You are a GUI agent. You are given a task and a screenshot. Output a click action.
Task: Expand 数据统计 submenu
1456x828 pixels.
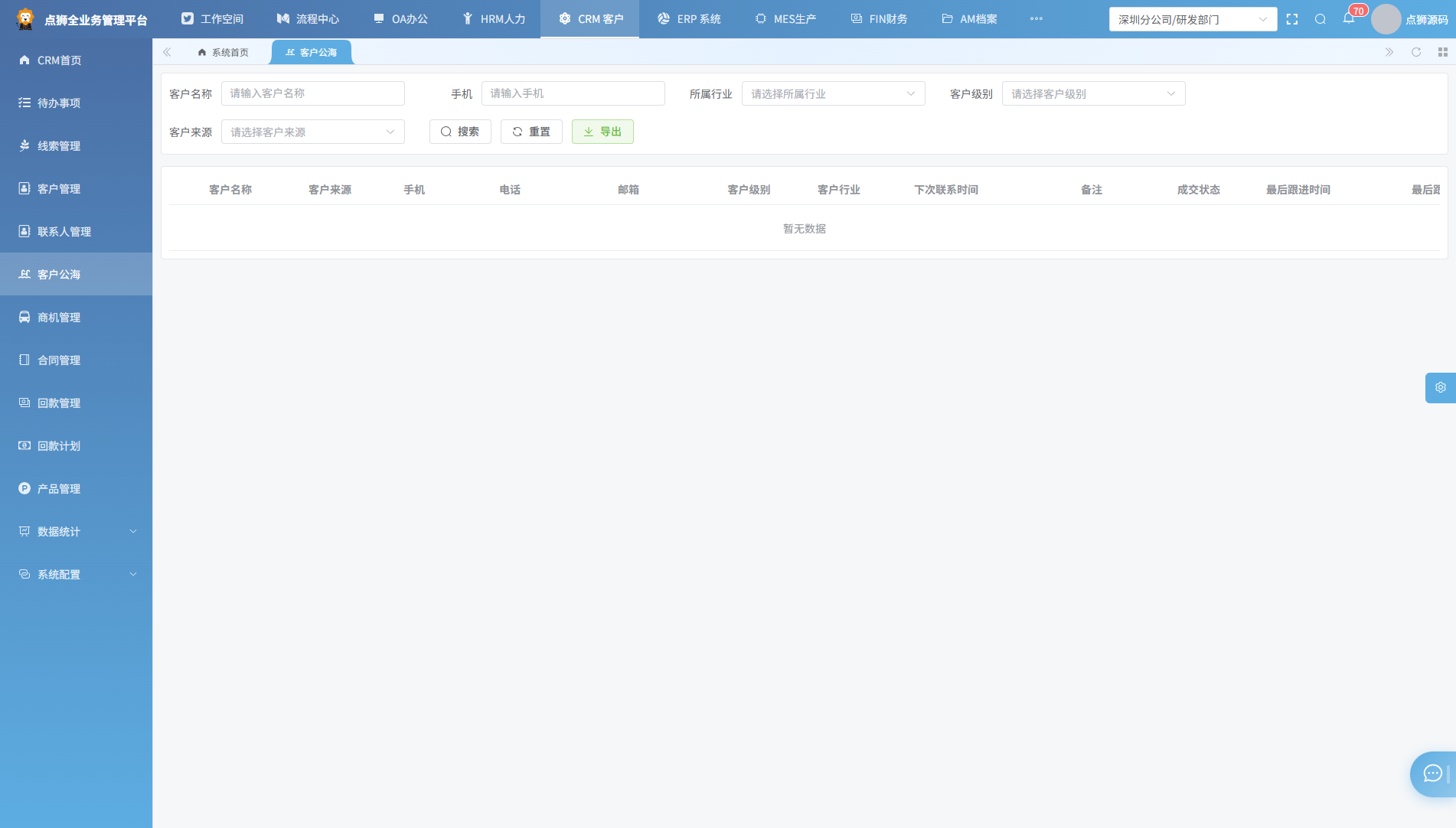click(76, 531)
